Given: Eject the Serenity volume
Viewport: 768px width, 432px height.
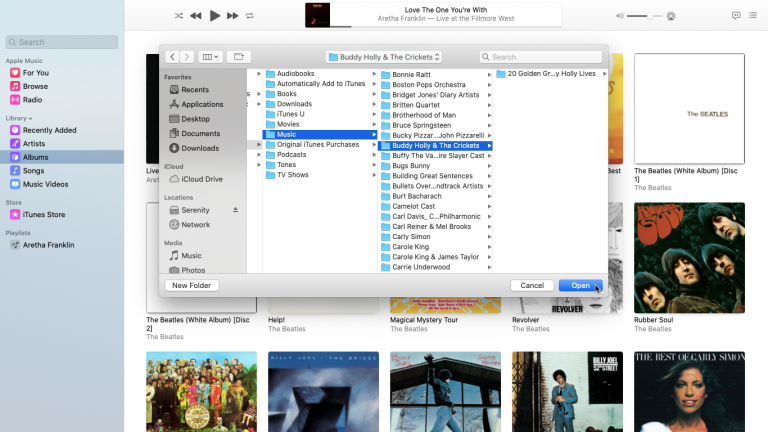Looking at the screenshot, I should tap(236, 210).
